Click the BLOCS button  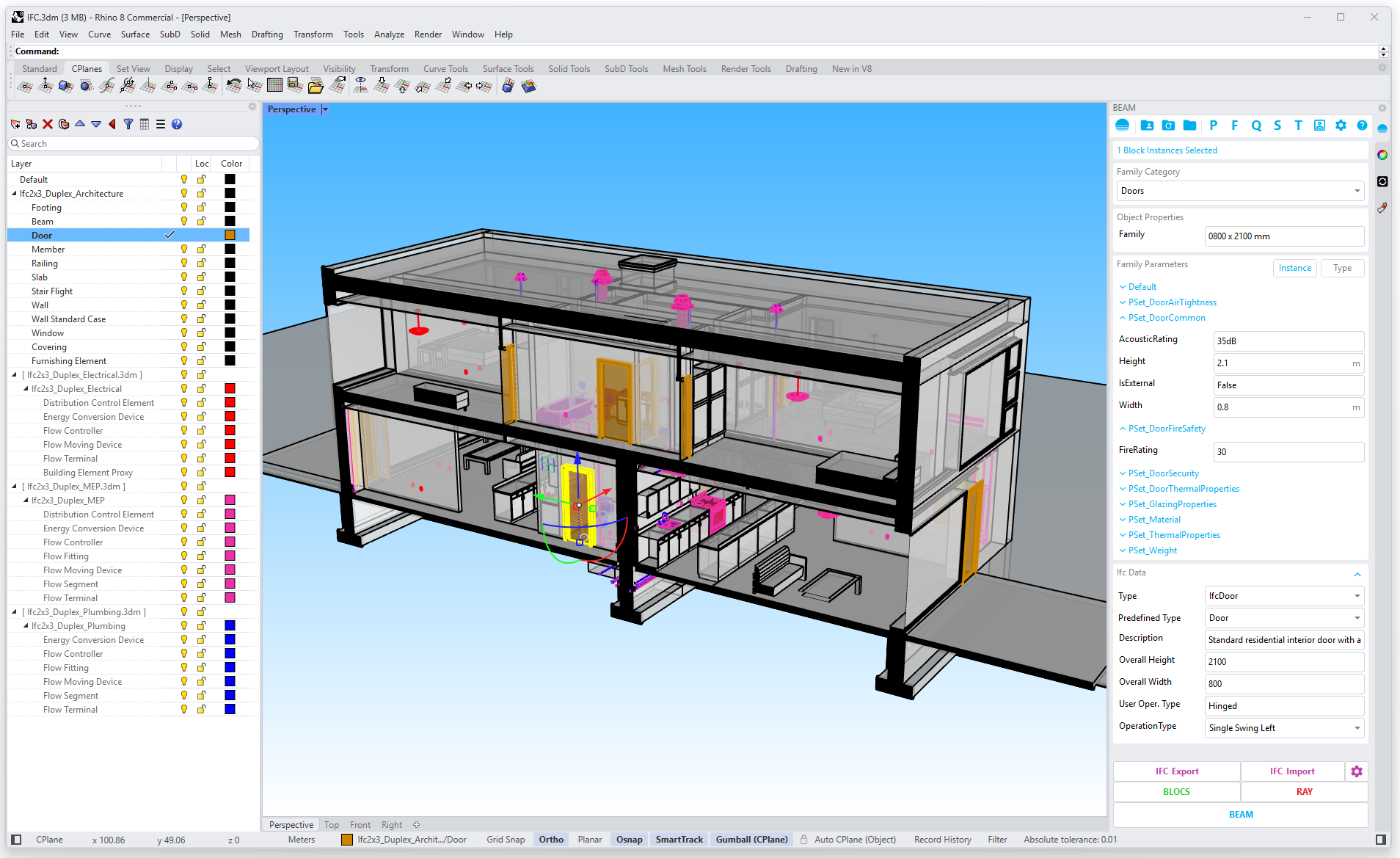[1176, 792]
